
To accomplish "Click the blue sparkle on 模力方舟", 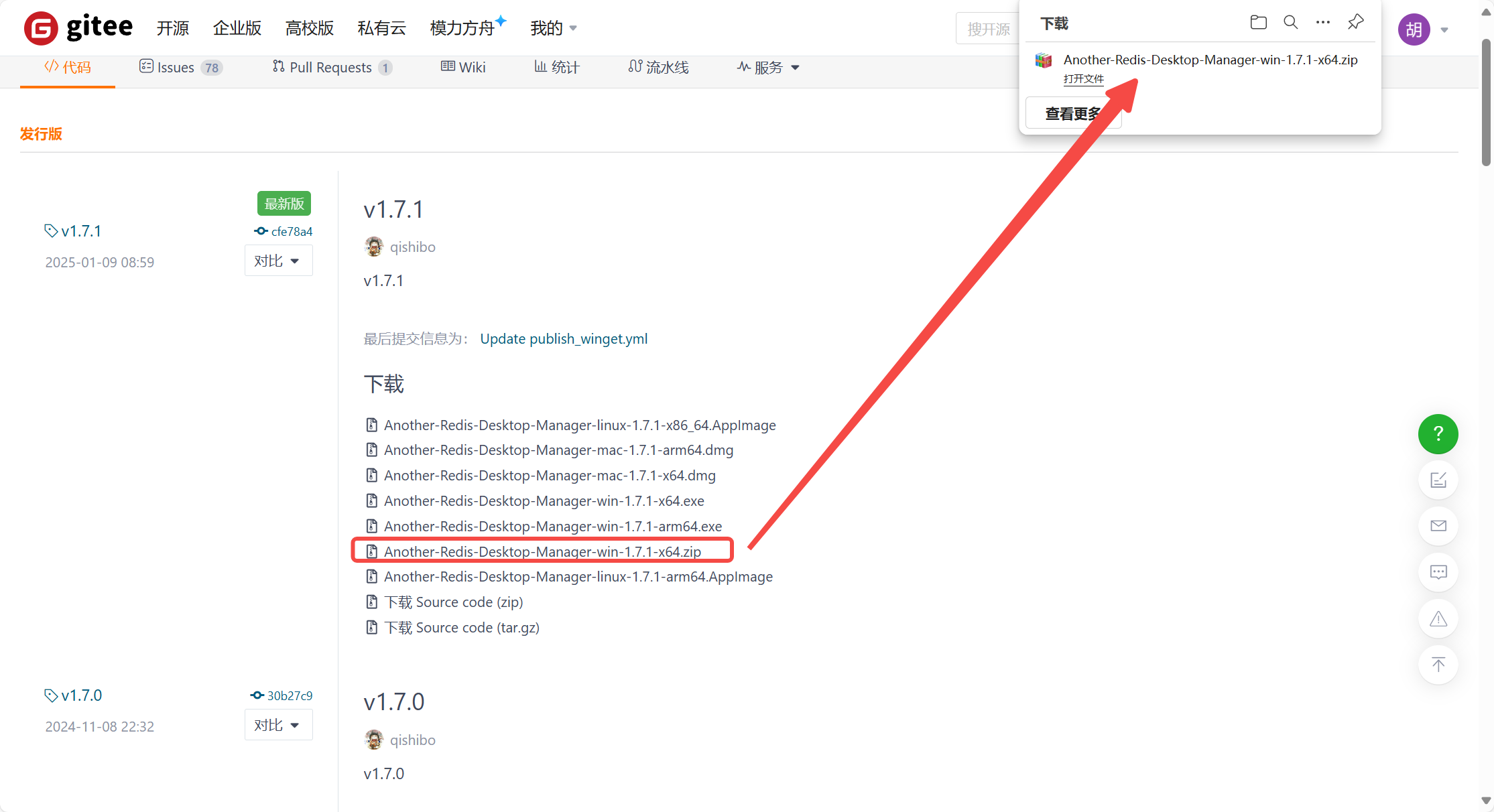I will [501, 20].
